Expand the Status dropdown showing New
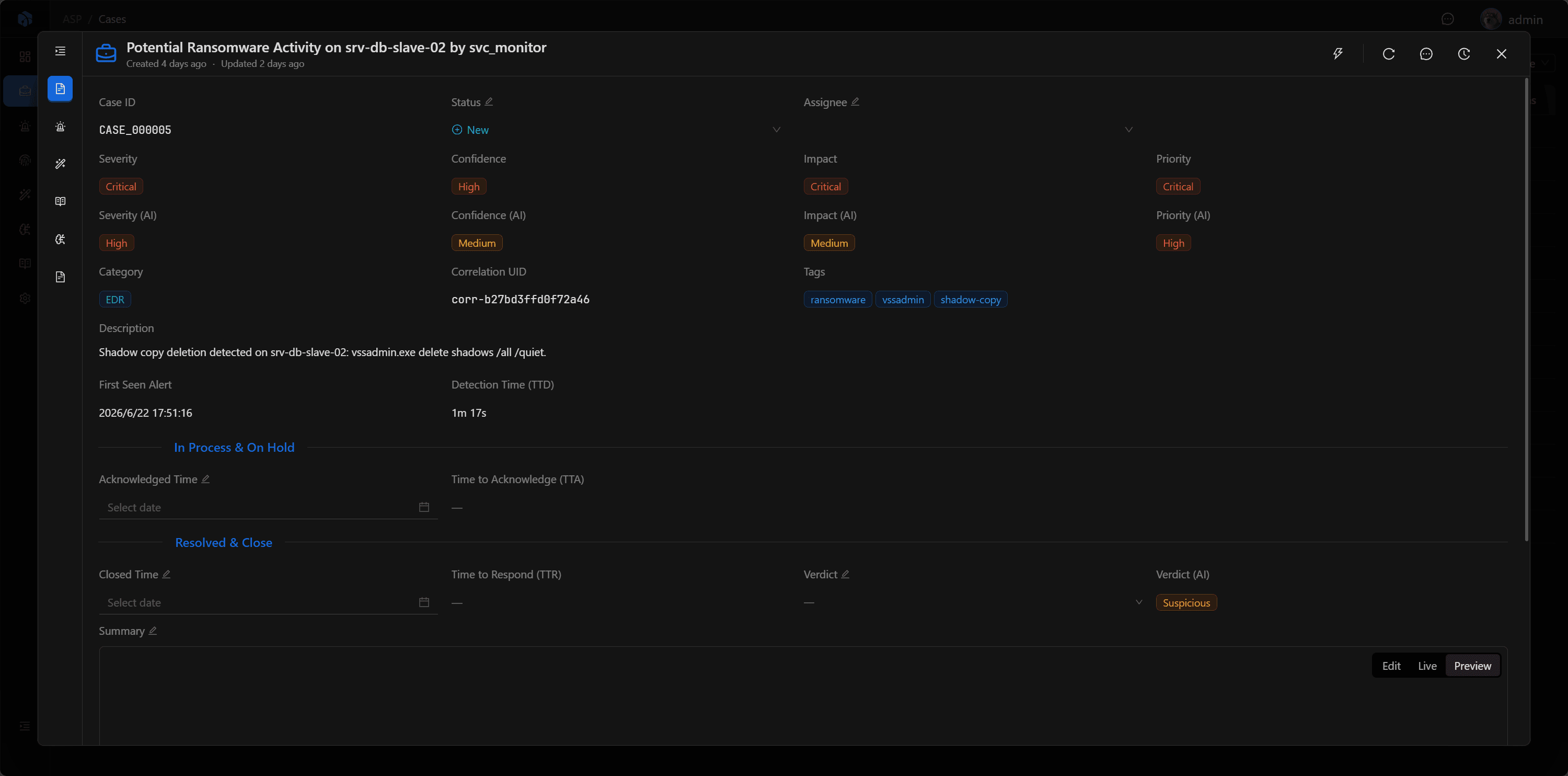The height and width of the screenshot is (776, 1568). pyautogui.click(x=616, y=130)
